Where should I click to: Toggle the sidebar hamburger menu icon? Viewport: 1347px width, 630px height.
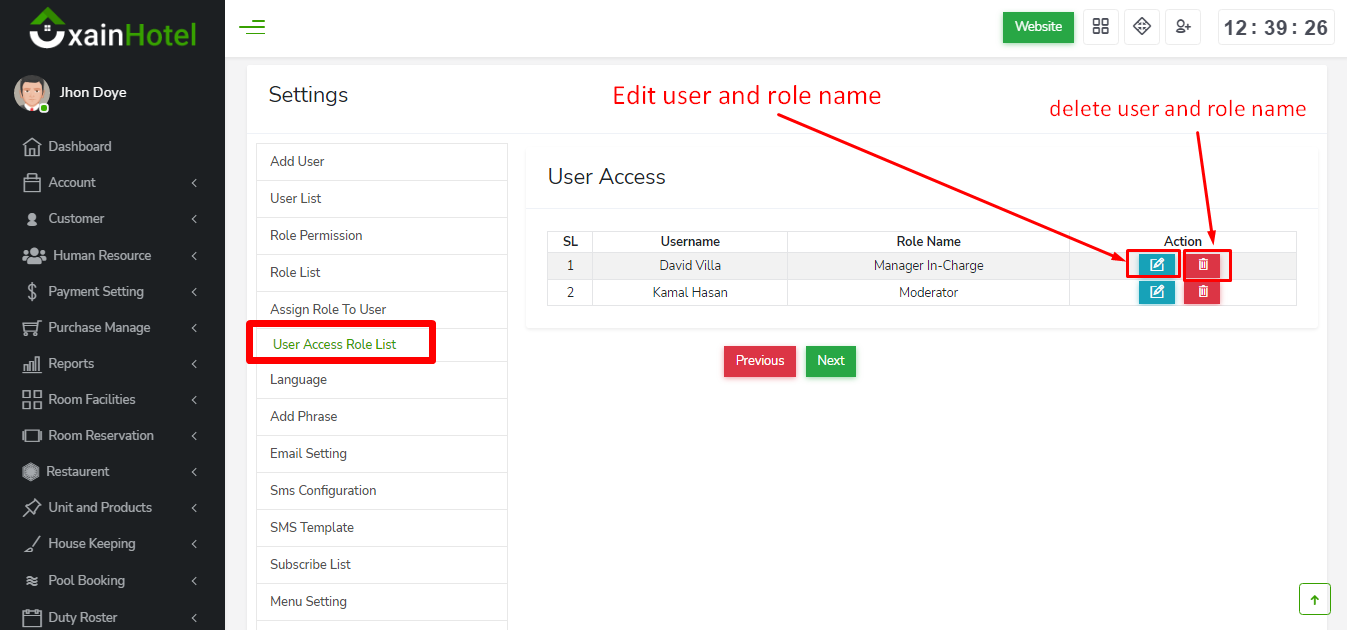pos(252,27)
